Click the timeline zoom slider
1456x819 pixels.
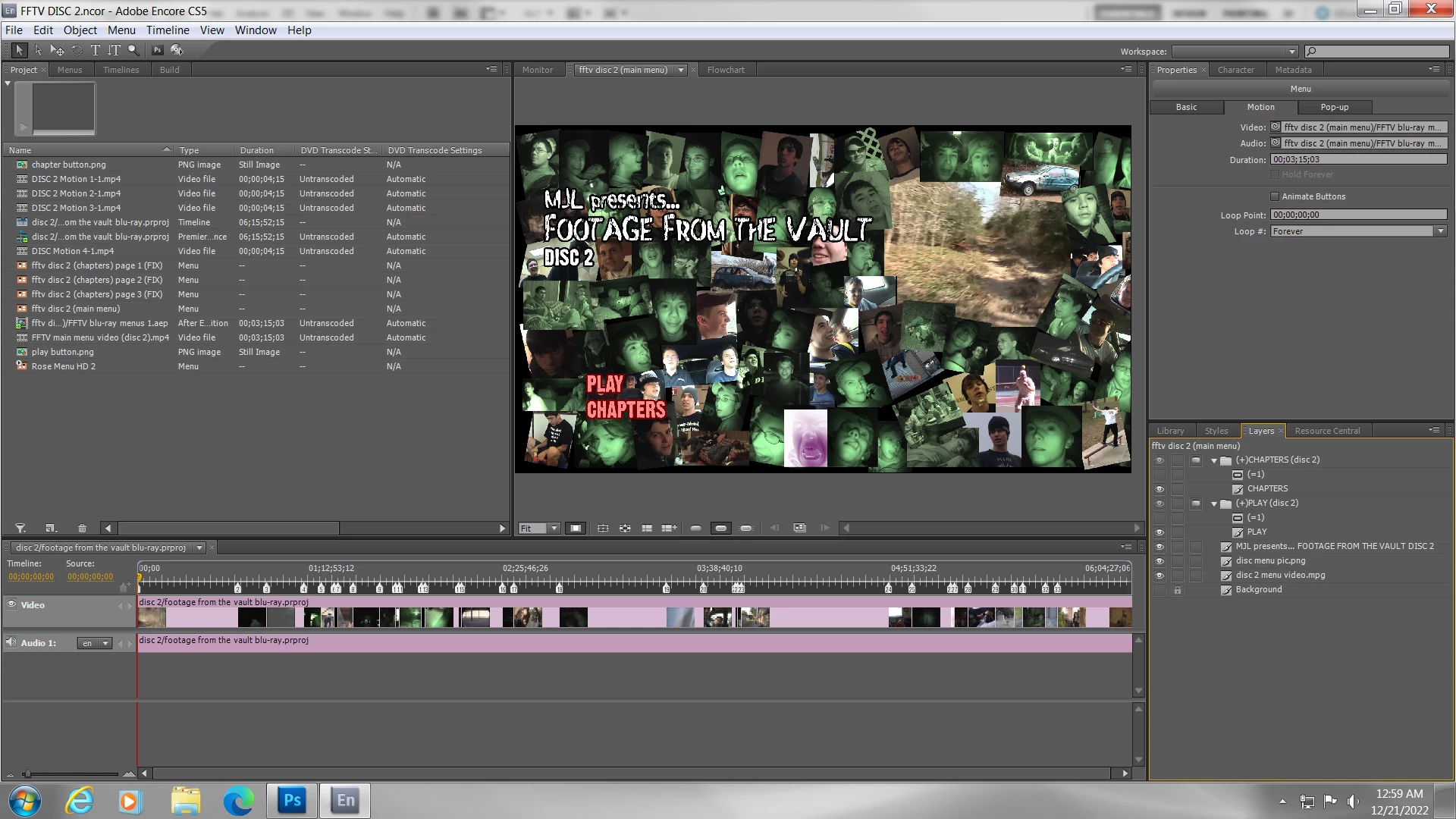pyautogui.click(x=27, y=774)
